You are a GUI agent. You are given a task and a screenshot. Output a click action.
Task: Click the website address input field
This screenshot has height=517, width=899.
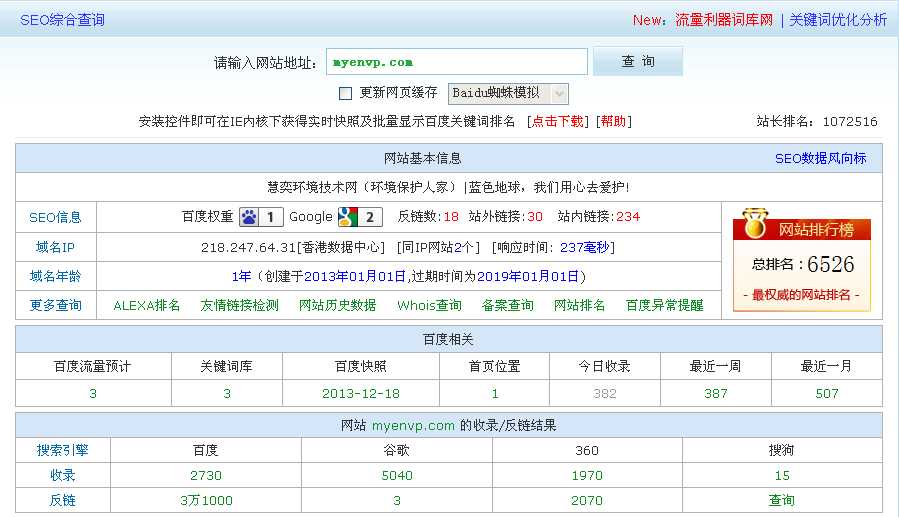(x=457, y=62)
